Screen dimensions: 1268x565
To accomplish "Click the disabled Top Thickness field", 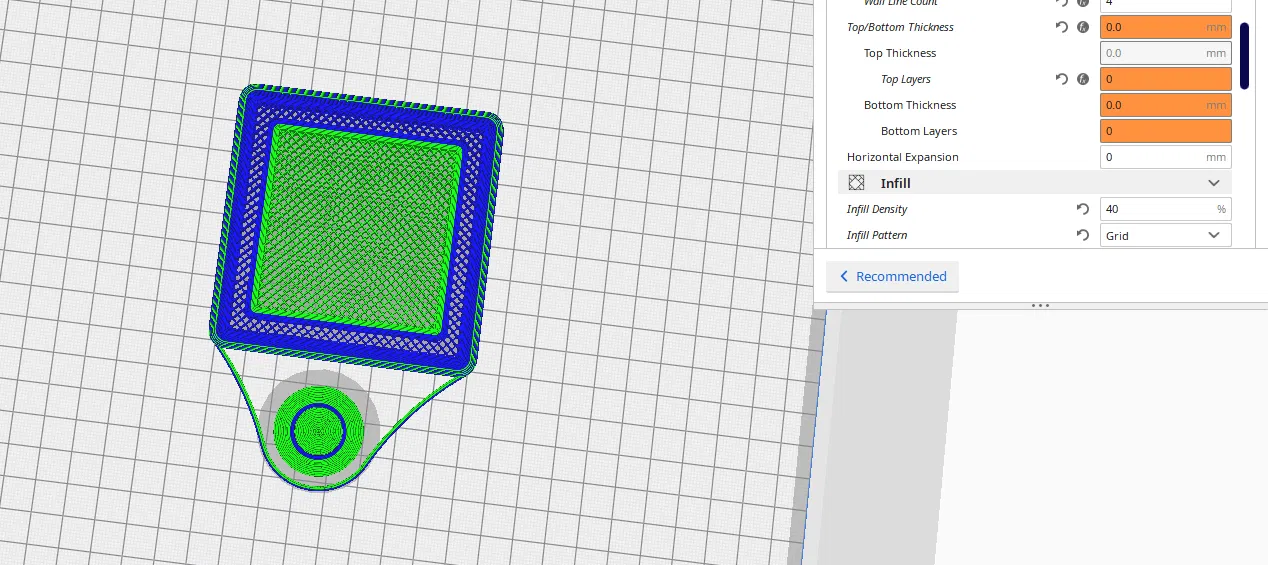I will (1166, 53).
